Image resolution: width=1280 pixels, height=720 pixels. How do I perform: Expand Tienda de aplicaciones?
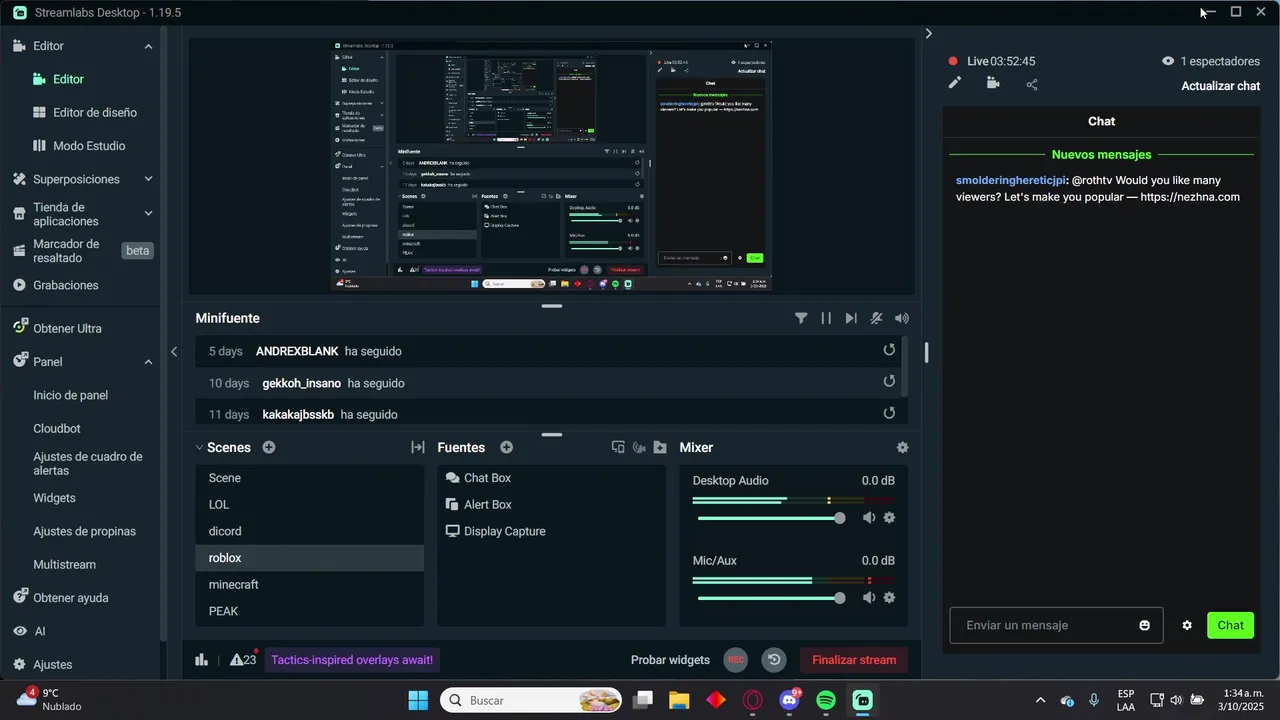[148, 213]
